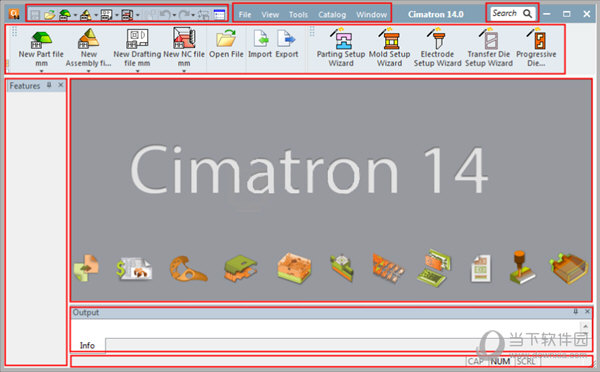This screenshot has width=600, height=372.
Task: Click the small open-folder icon in quick access toolbar
Action: (x=49, y=15)
